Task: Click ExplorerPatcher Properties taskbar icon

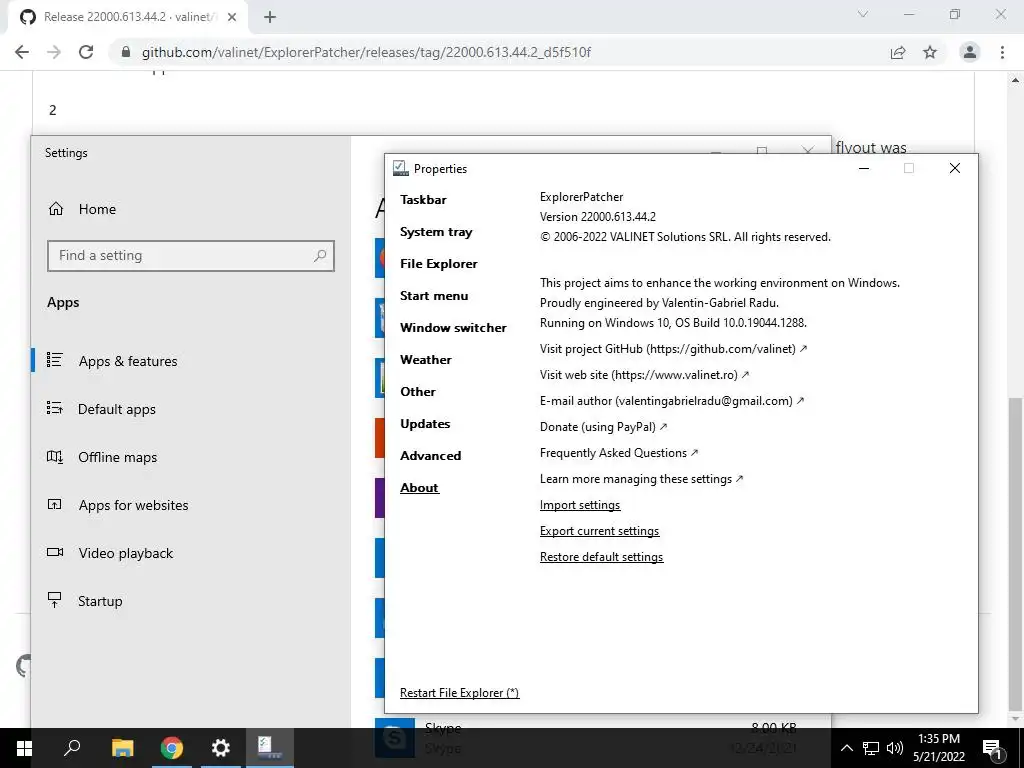Action: (270, 748)
